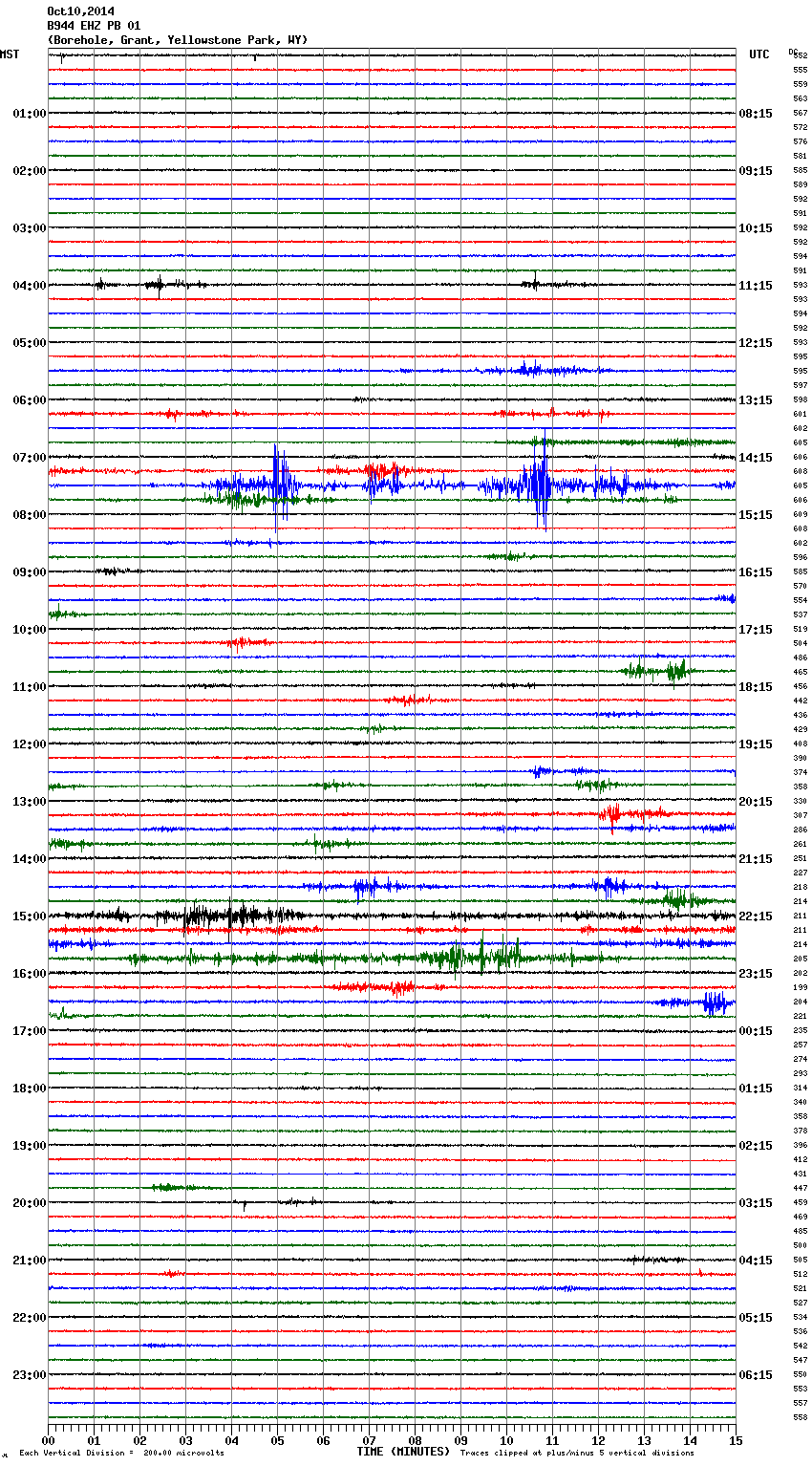The height and width of the screenshot is (1466, 812).
Task: Click the 22:00 MST hour label
Action: pos(30,1318)
